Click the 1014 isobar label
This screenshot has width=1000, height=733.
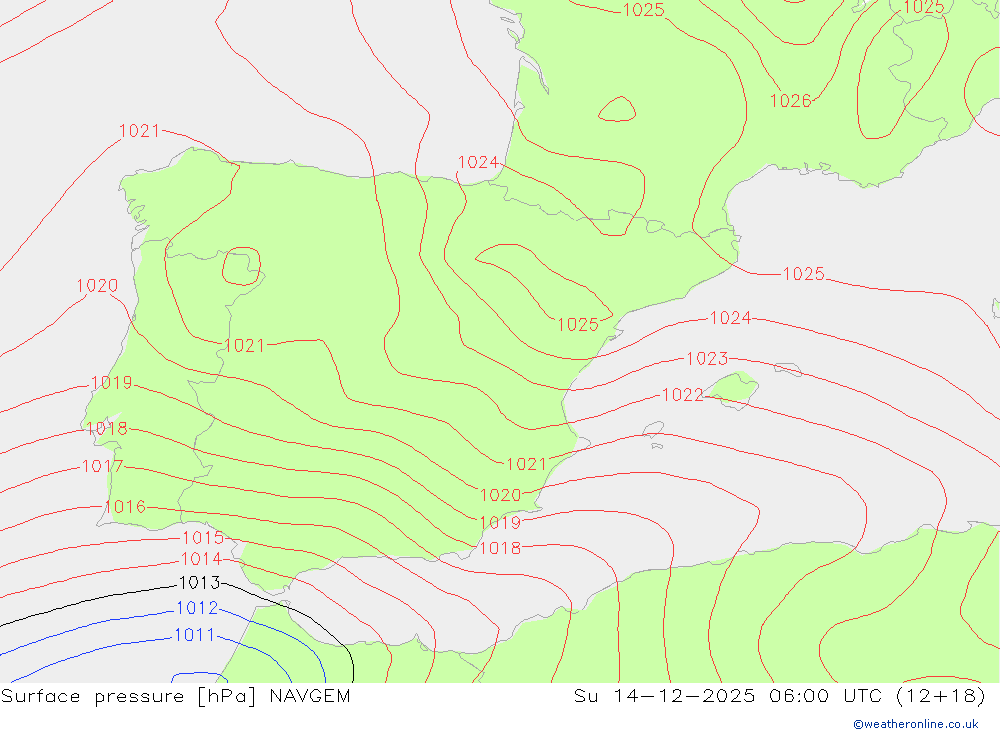(202, 559)
